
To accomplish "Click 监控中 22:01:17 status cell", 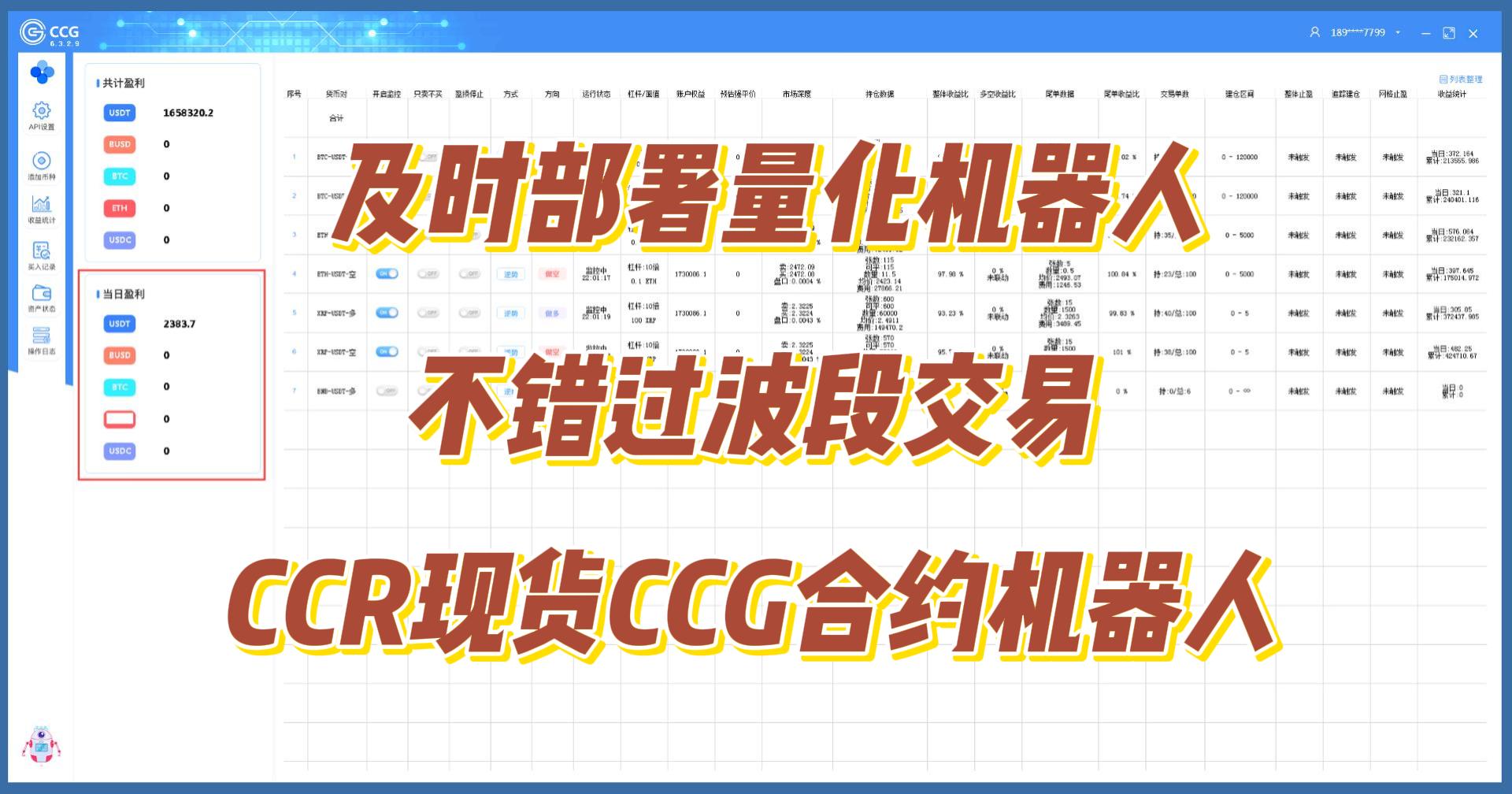I will 596,274.
